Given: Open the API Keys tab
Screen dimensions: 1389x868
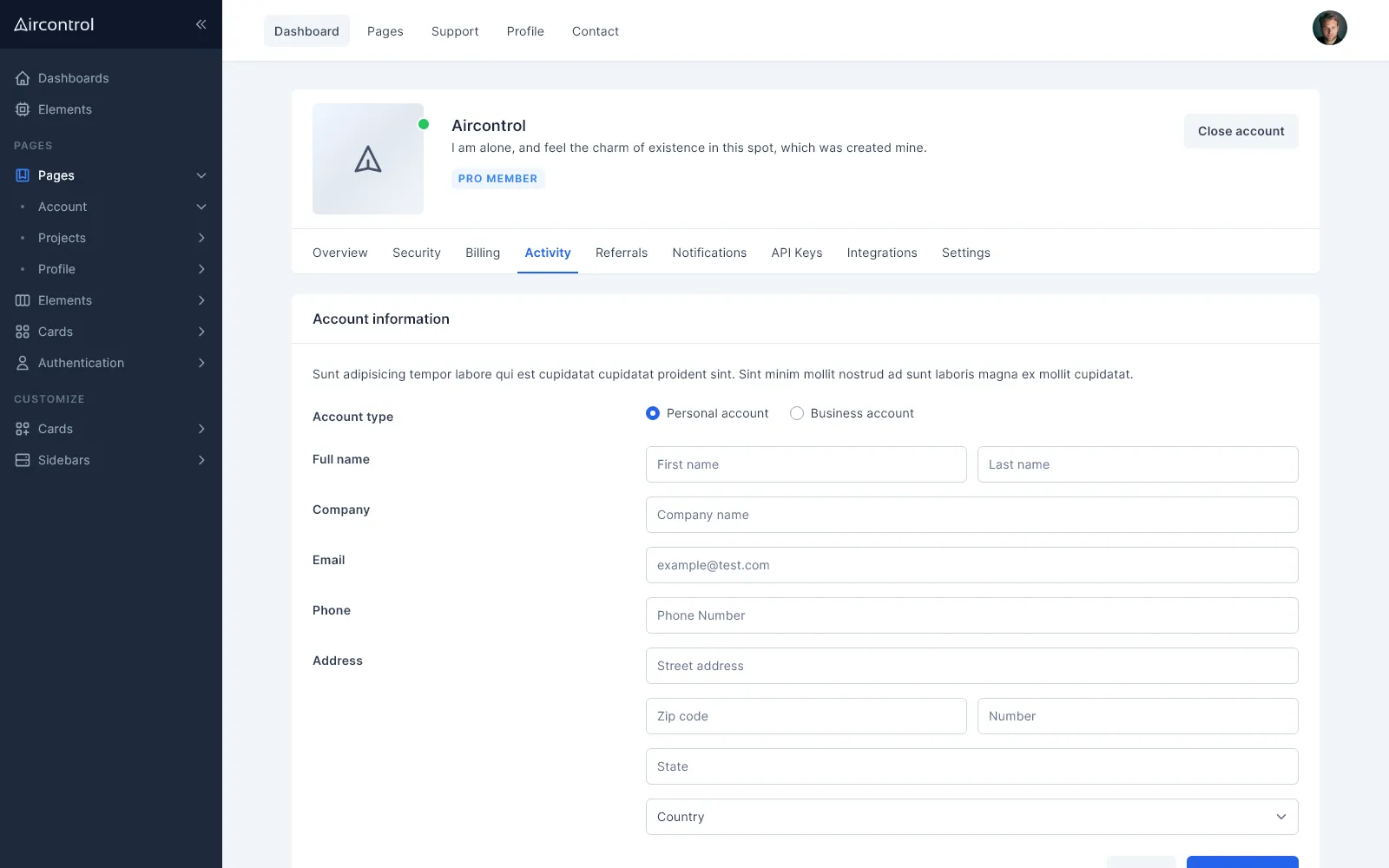Looking at the screenshot, I should pyautogui.click(x=797, y=253).
